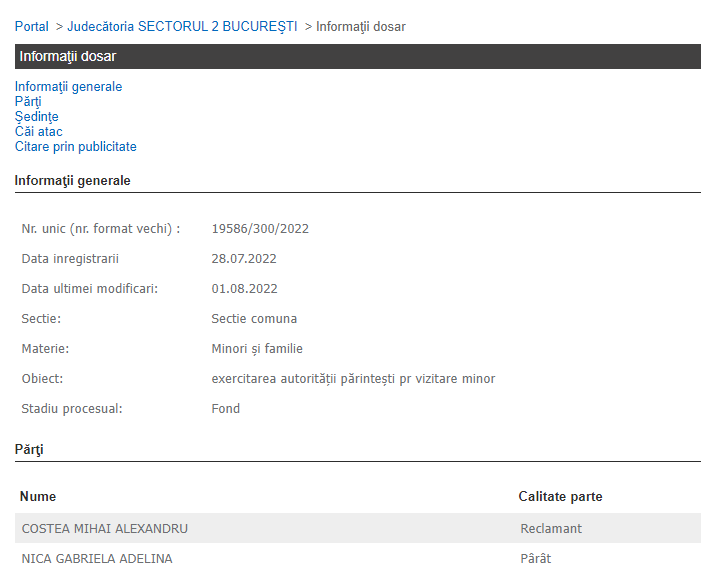Click the Informații dosar dark header bar
701x584 pixels.
coord(357,56)
